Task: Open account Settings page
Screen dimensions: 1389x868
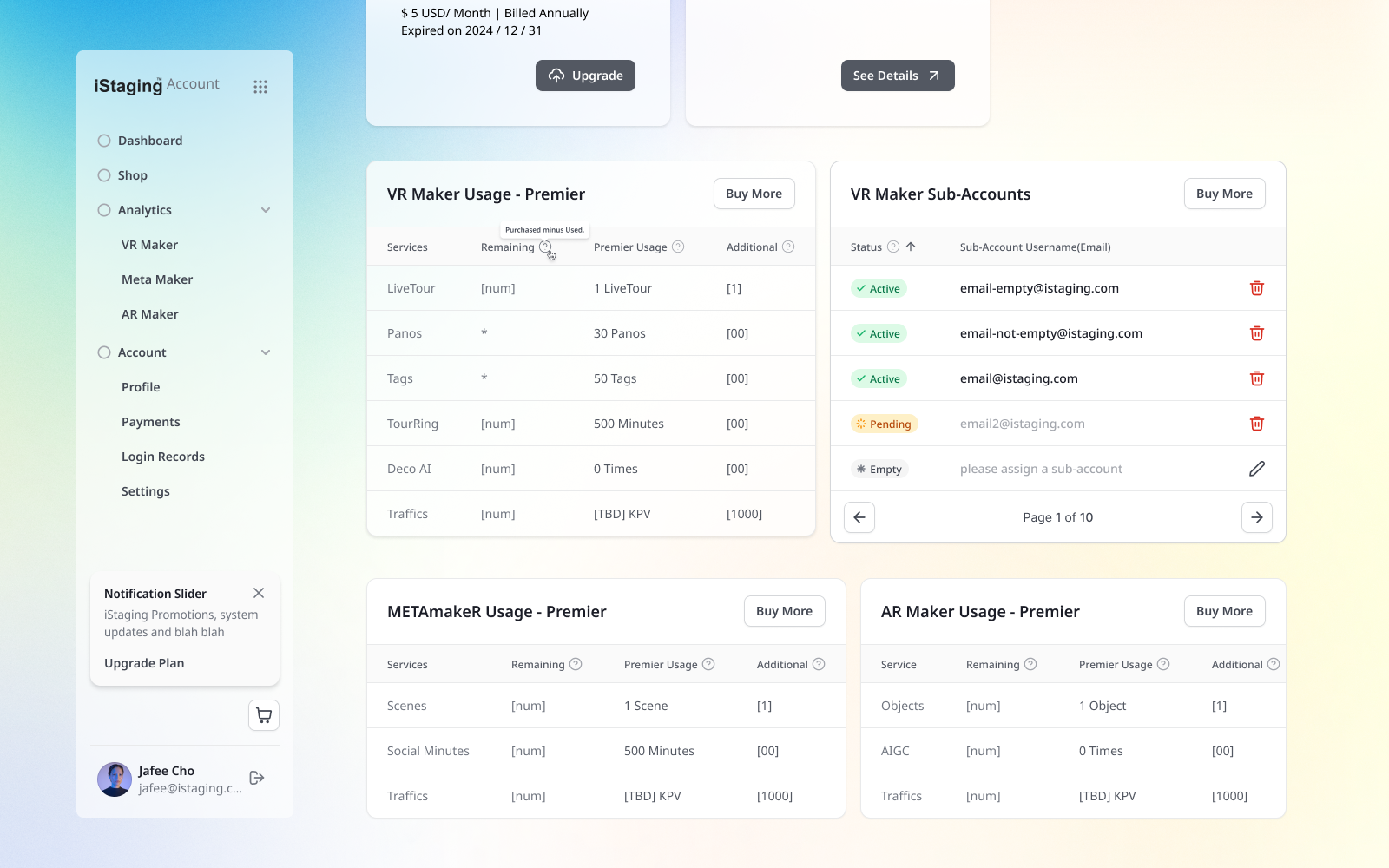Action: 146,491
